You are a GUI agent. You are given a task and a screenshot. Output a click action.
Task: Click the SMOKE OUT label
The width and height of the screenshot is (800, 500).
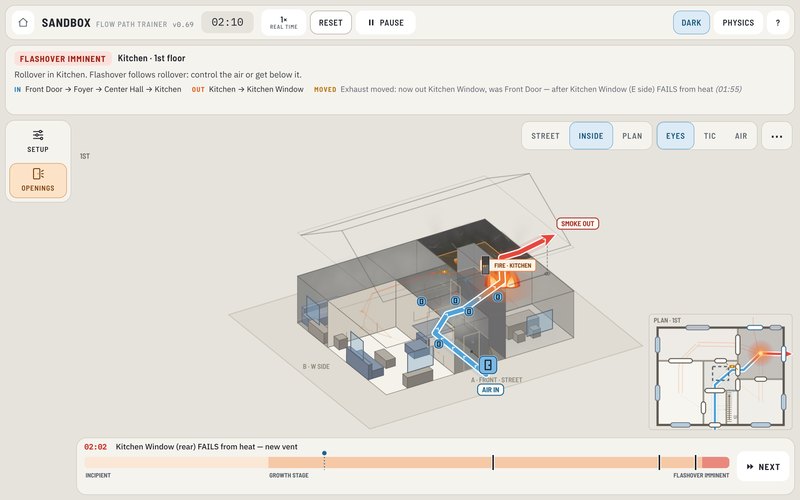click(x=578, y=223)
